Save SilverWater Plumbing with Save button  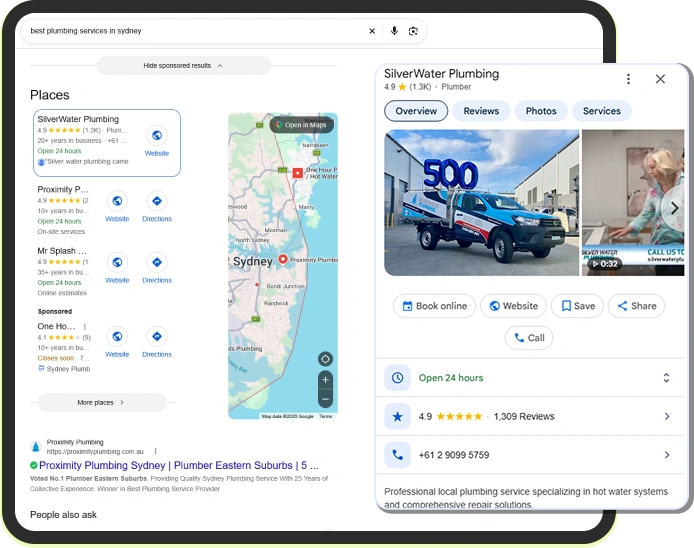(577, 306)
